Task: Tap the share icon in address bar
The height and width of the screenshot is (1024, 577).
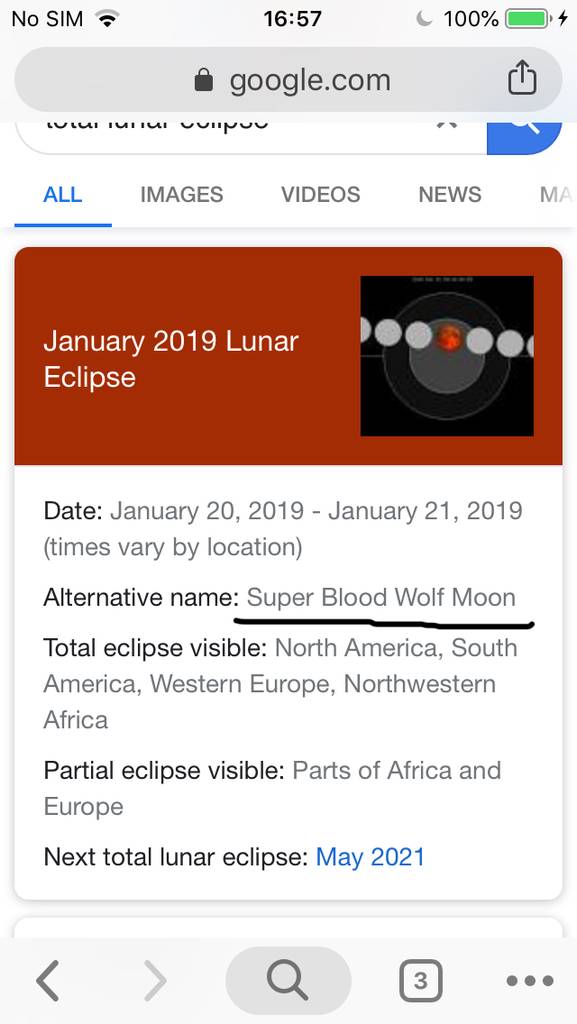Action: [x=522, y=78]
